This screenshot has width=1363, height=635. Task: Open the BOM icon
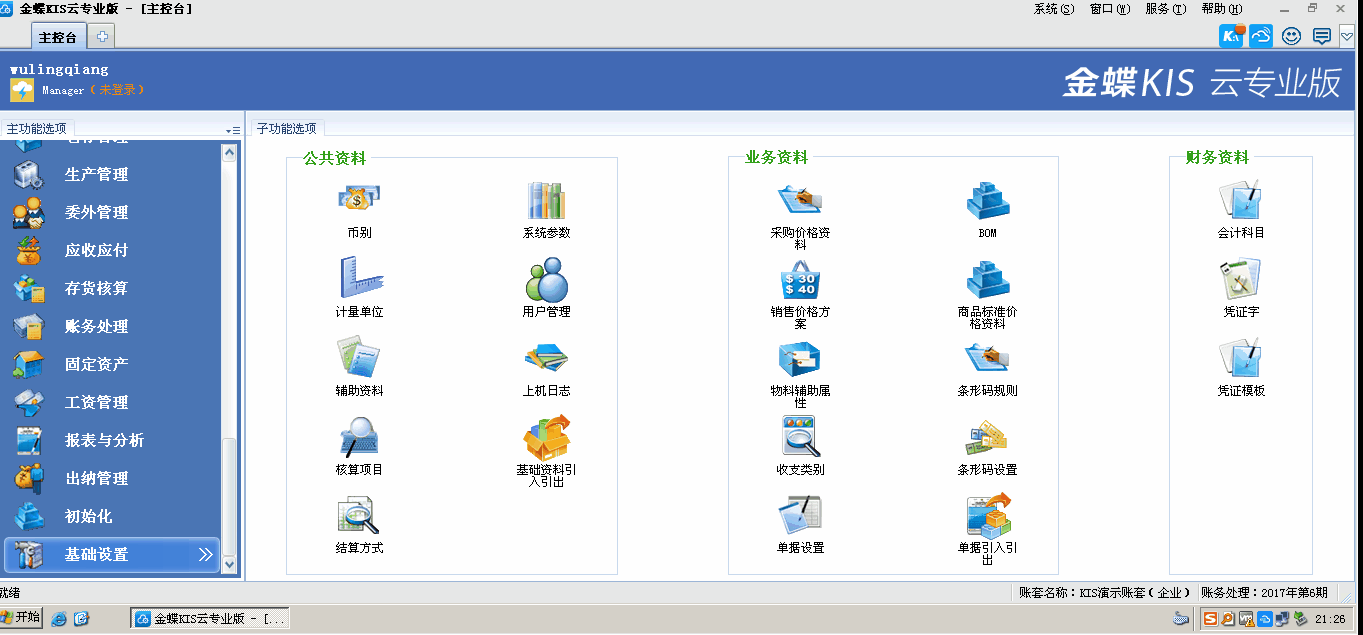tap(987, 201)
